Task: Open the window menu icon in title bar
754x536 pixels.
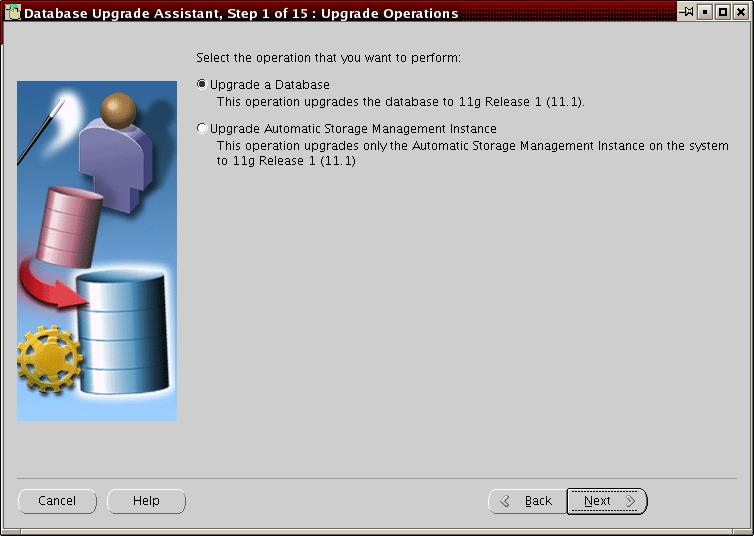Action: click(12, 13)
